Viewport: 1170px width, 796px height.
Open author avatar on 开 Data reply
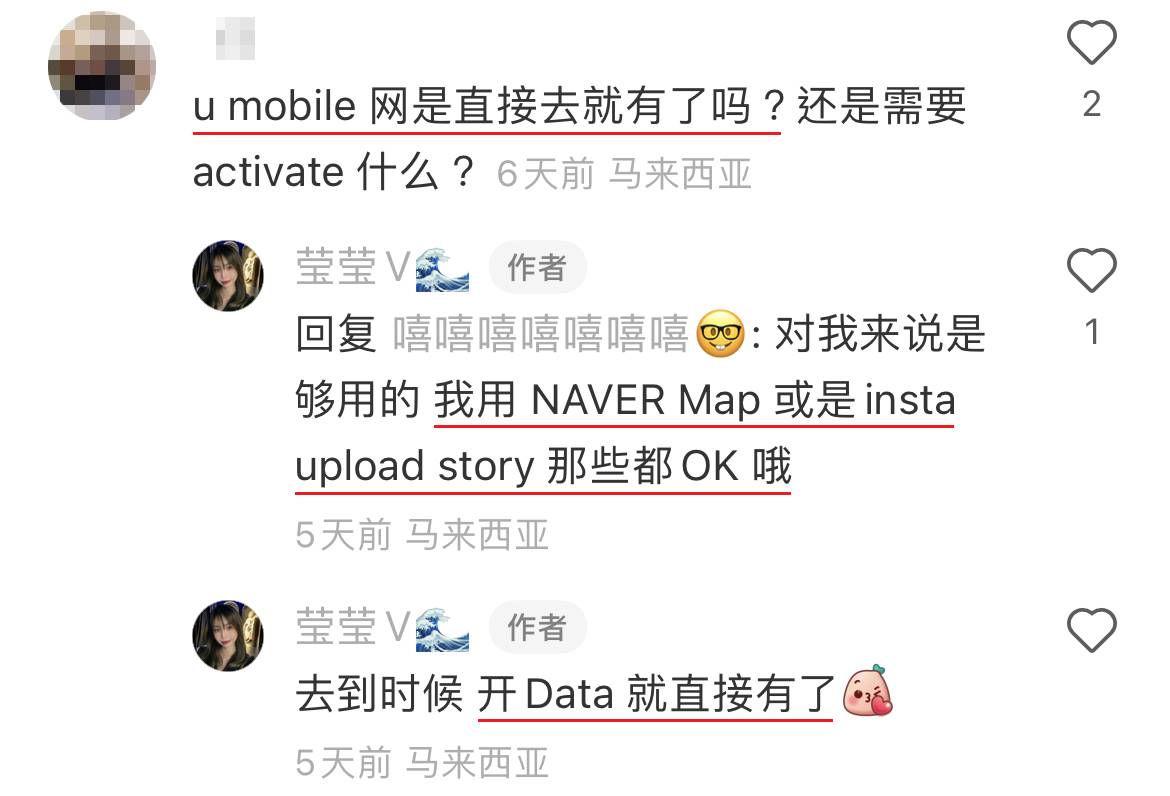(228, 636)
